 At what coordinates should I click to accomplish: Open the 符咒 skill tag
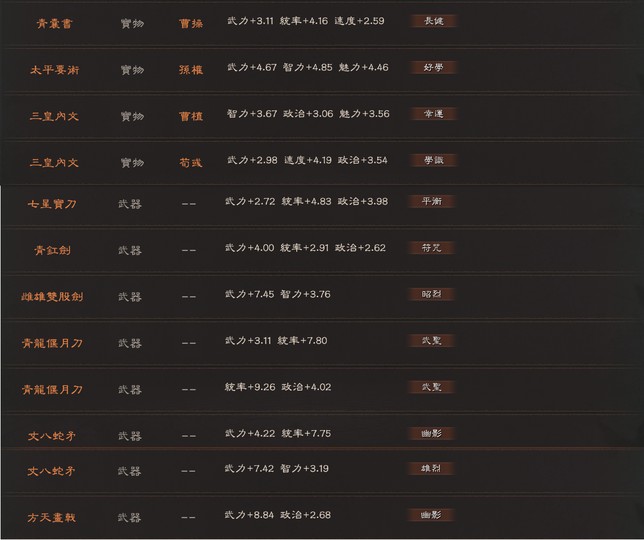pyautogui.click(x=431, y=248)
